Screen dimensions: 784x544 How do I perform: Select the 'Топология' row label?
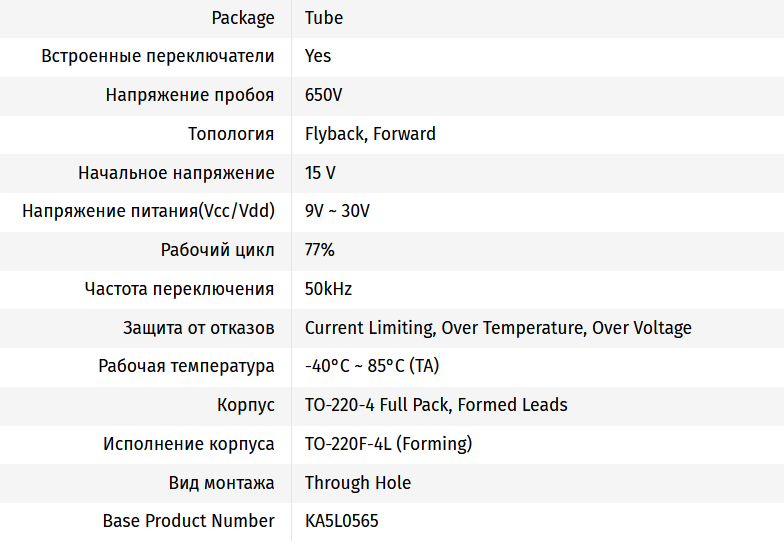[231, 134]
